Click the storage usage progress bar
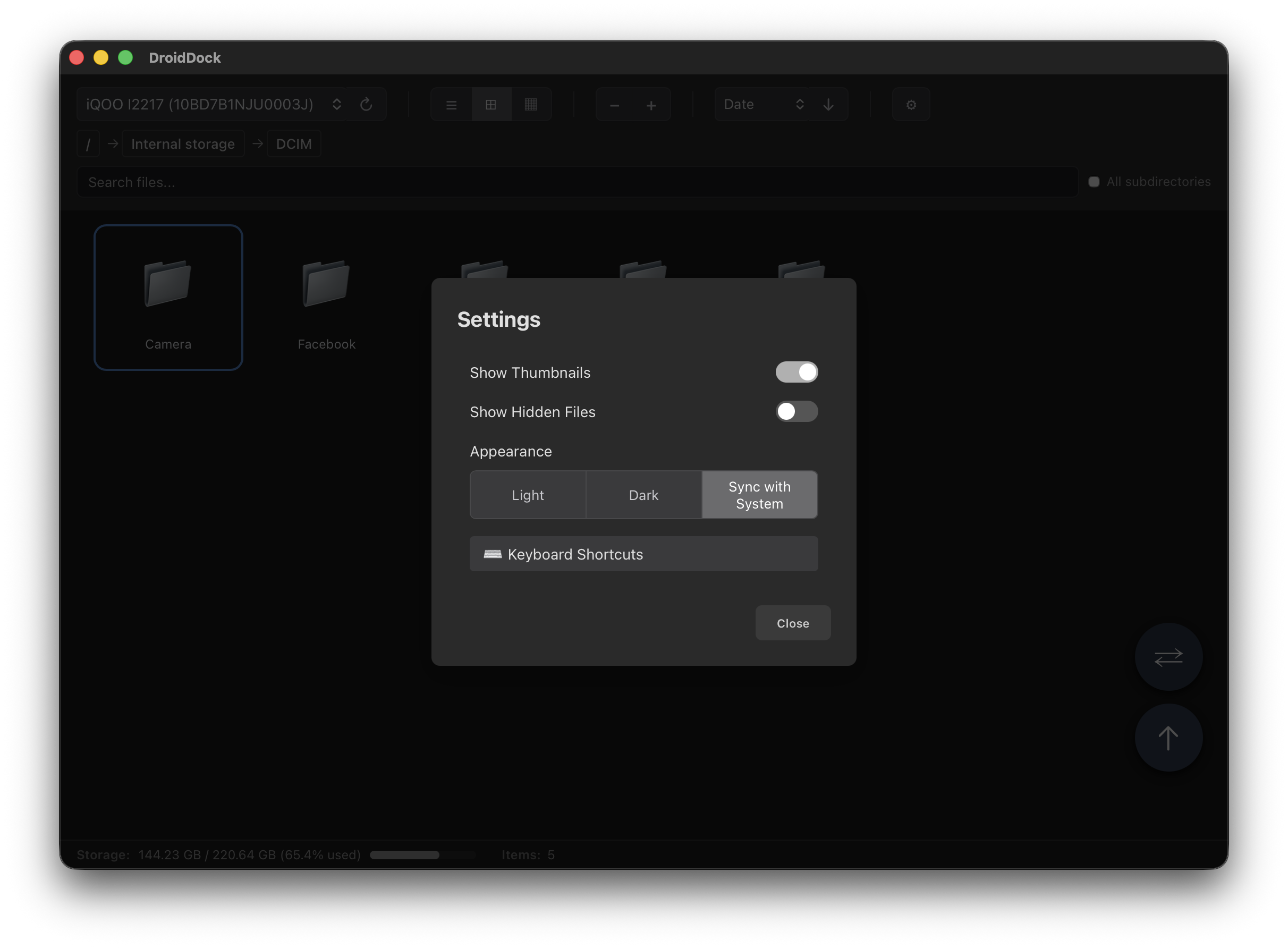This screenshot has width=1288, height=948. click(423, 855)
